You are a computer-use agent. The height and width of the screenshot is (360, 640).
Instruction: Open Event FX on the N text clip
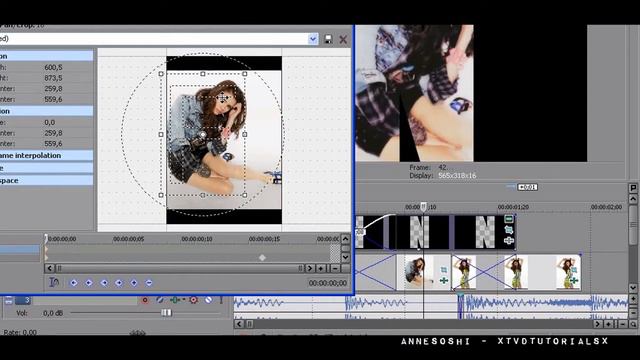coord(509,240)
